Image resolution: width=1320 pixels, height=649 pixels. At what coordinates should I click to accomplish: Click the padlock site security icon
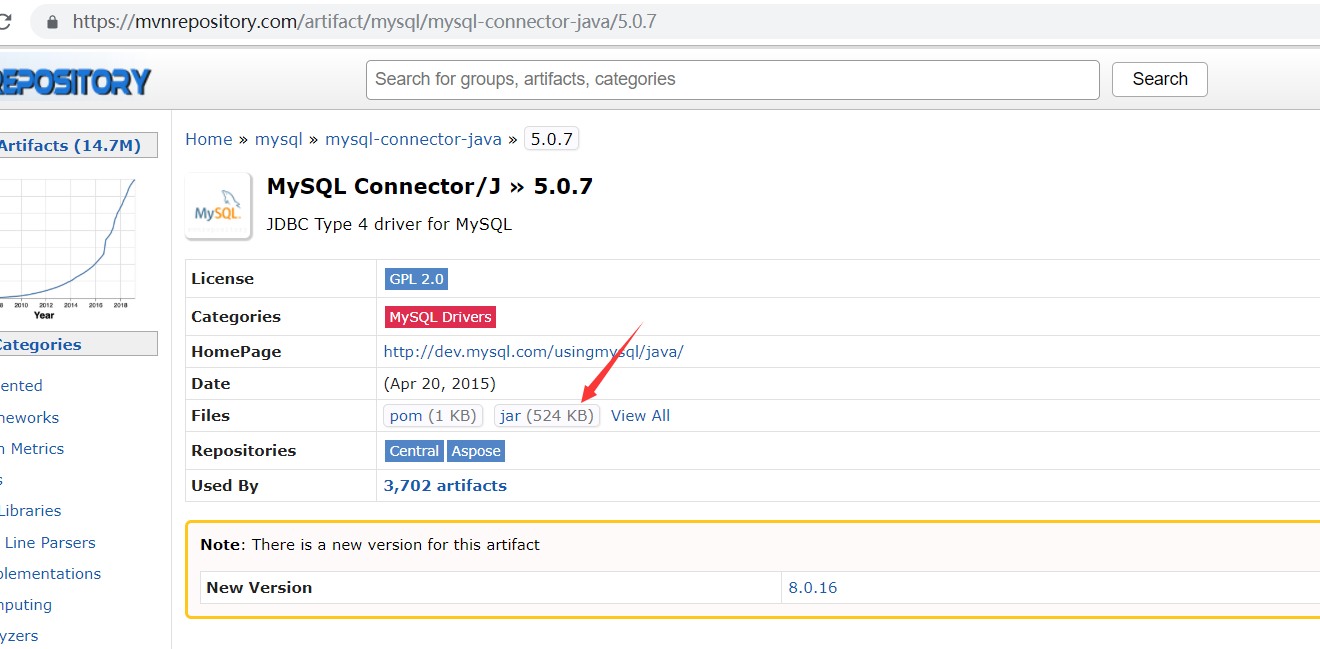tap(51, 21)
